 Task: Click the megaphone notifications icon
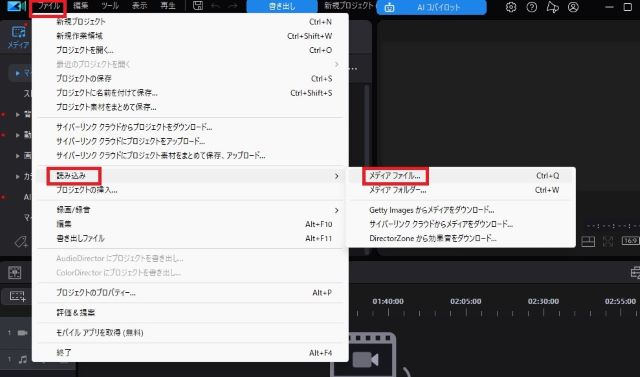[552, 7]
